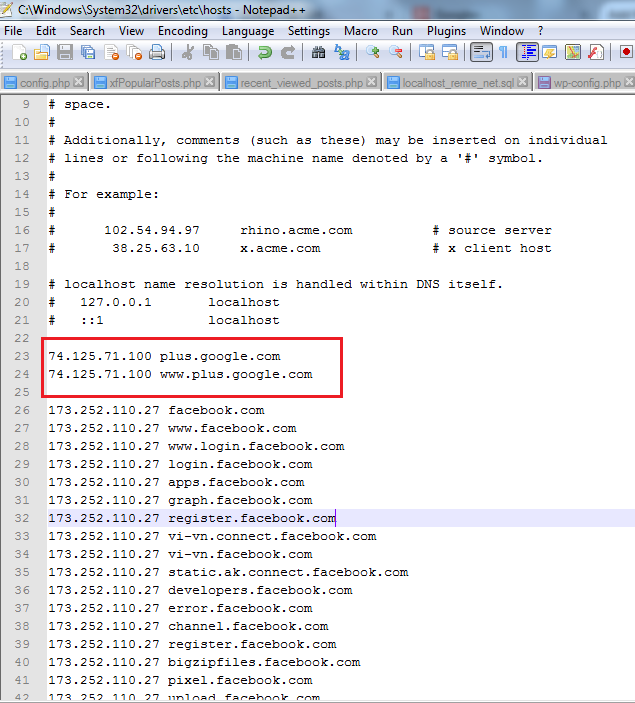Click the 'vi-vn.connect.facebook.com' entry

click(x=272, y=537)
